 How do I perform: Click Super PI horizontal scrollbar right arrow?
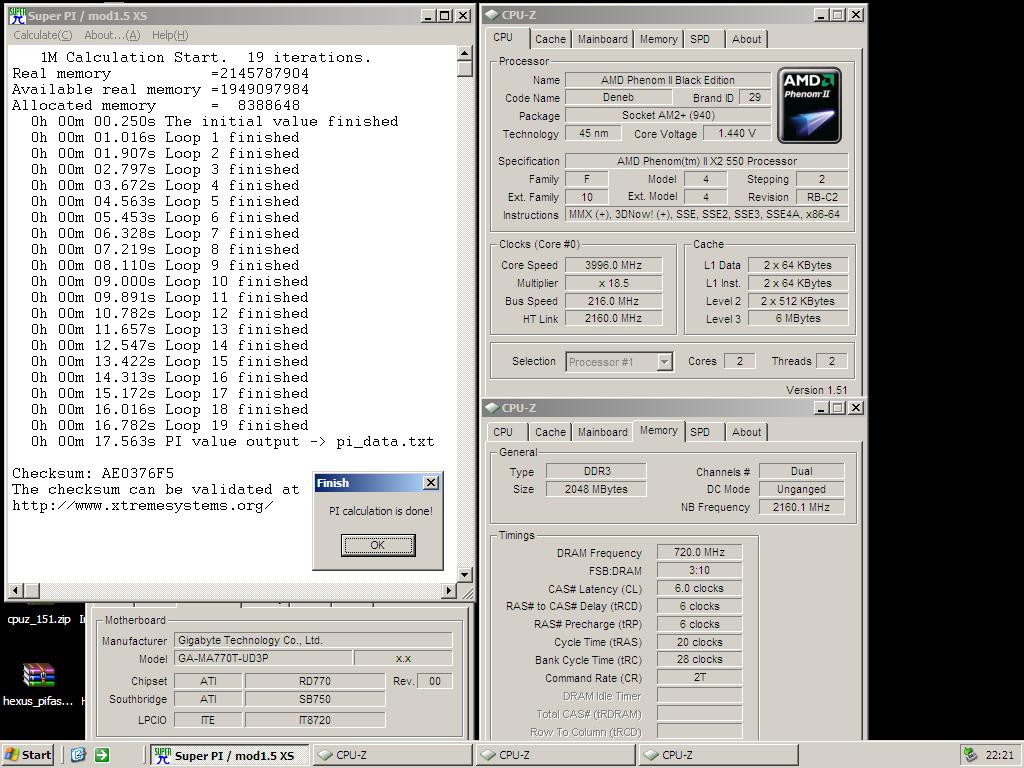coord(449,591)
